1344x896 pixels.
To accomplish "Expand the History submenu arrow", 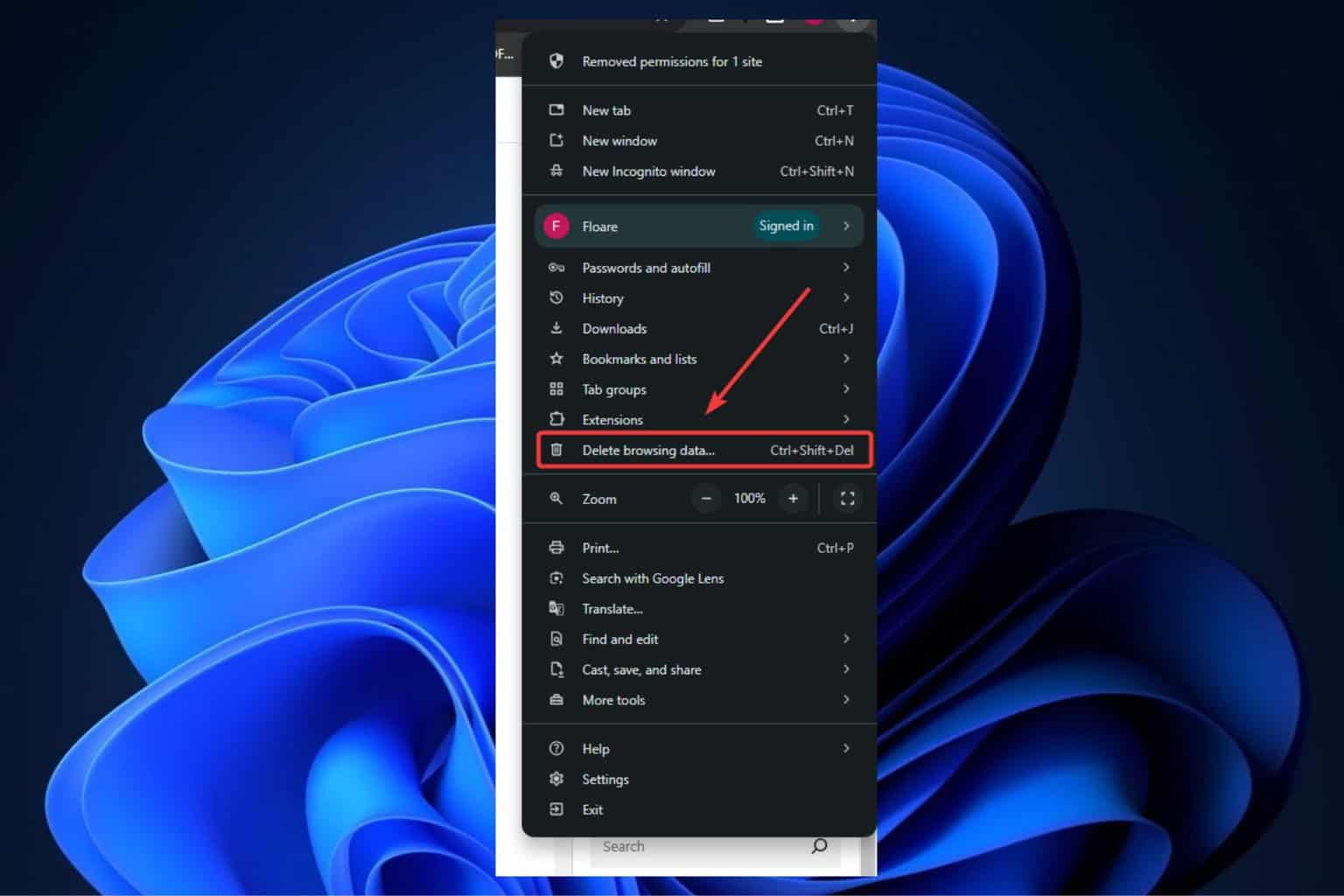I will pos(846,297).
